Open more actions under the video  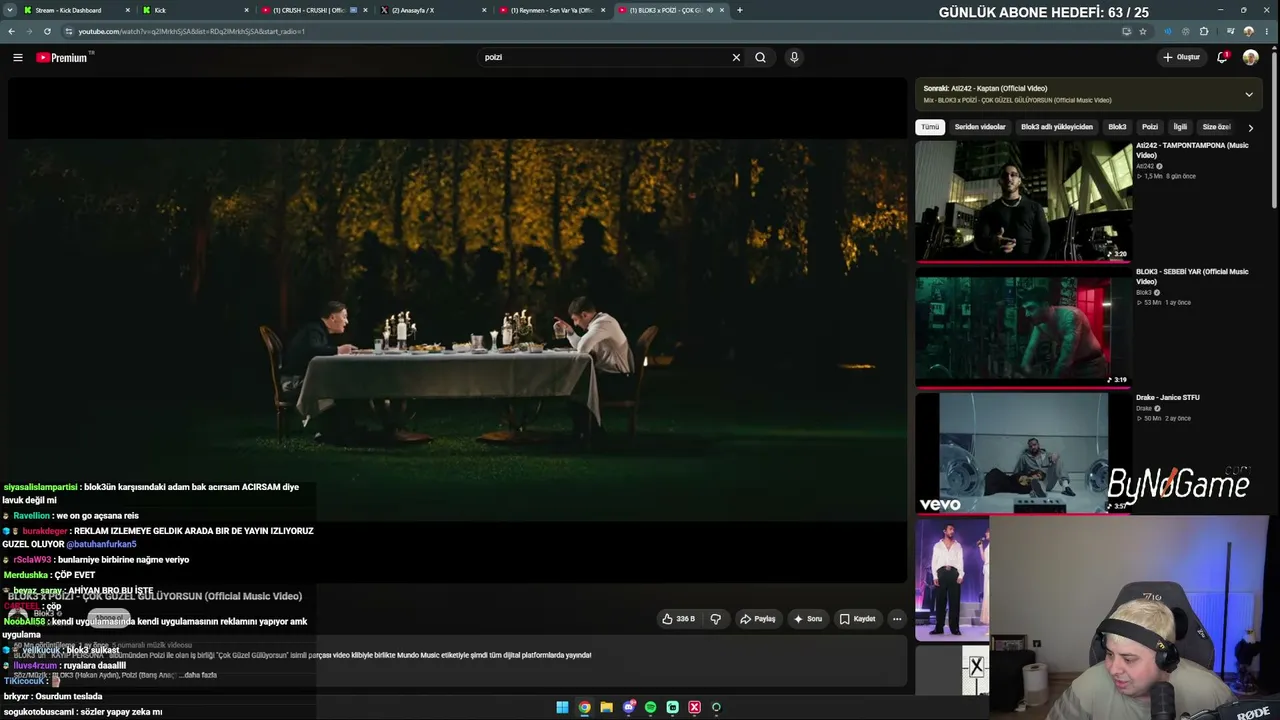897,619
